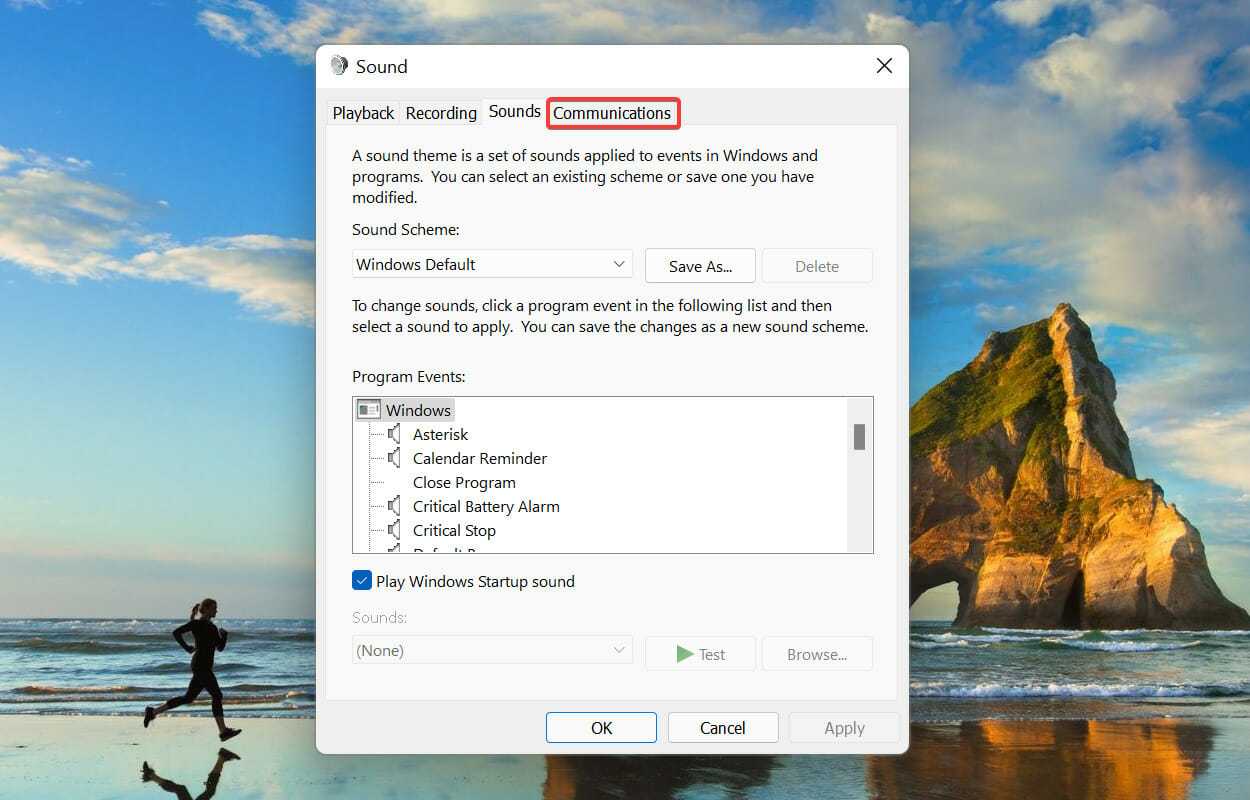The height and width of the screenshot is (800, 1250).
Task: Open the Communications tab
Action: [x=613, y=113]
